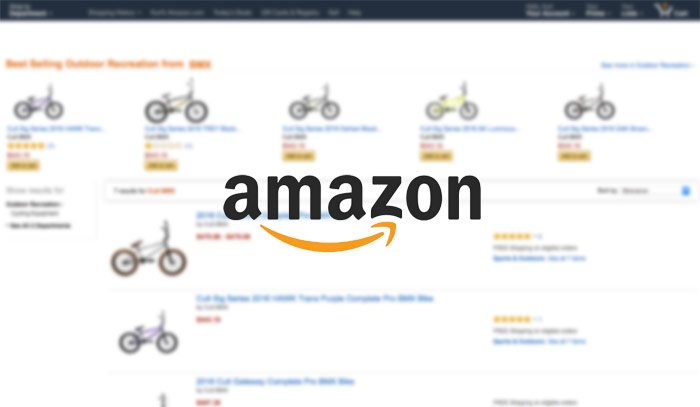Open the yellow-green bike thumbnail in top row

pyautogui.click(x=451, y=102)
